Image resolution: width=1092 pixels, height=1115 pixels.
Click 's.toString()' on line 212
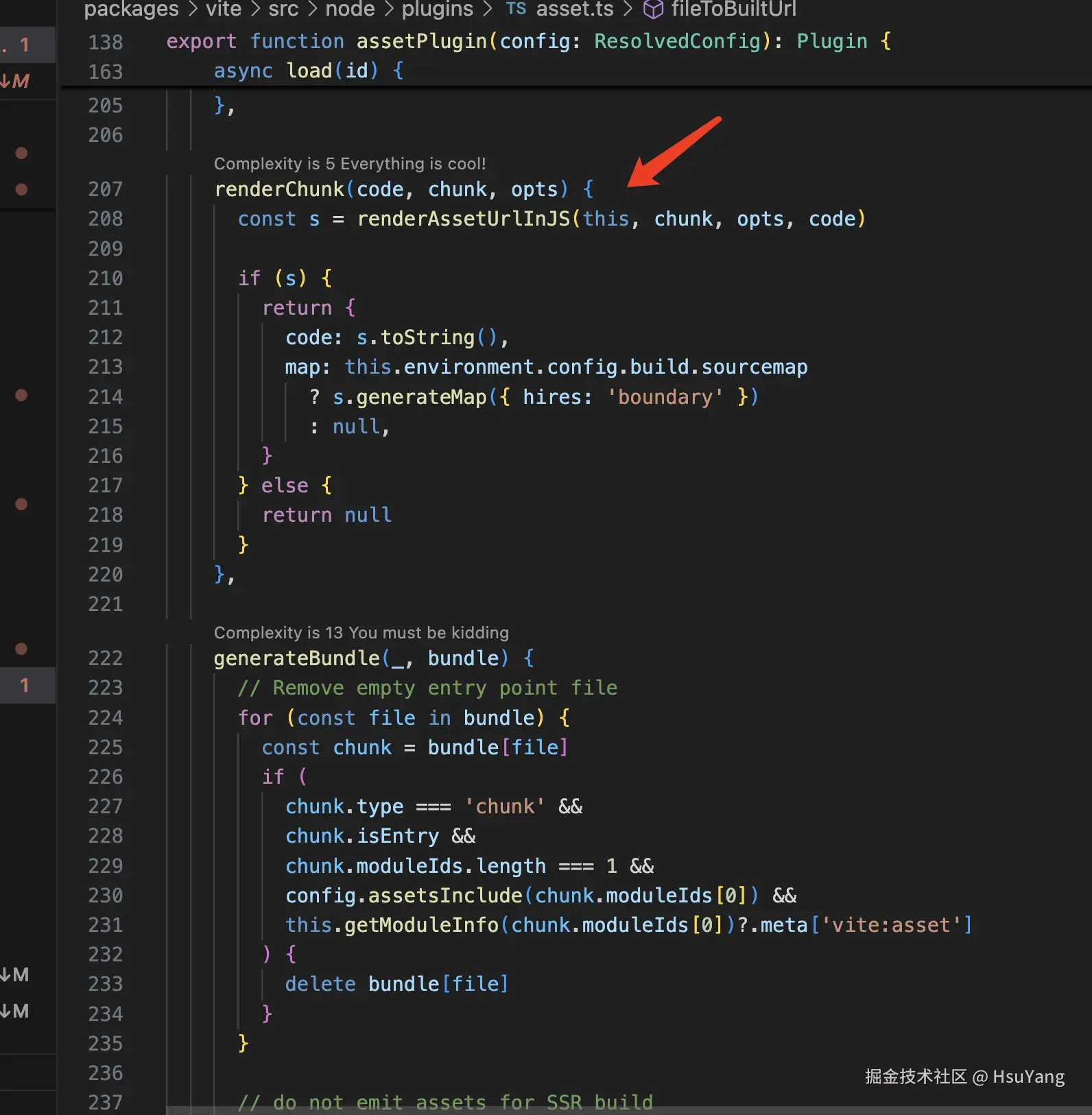(x=427, y=337)
